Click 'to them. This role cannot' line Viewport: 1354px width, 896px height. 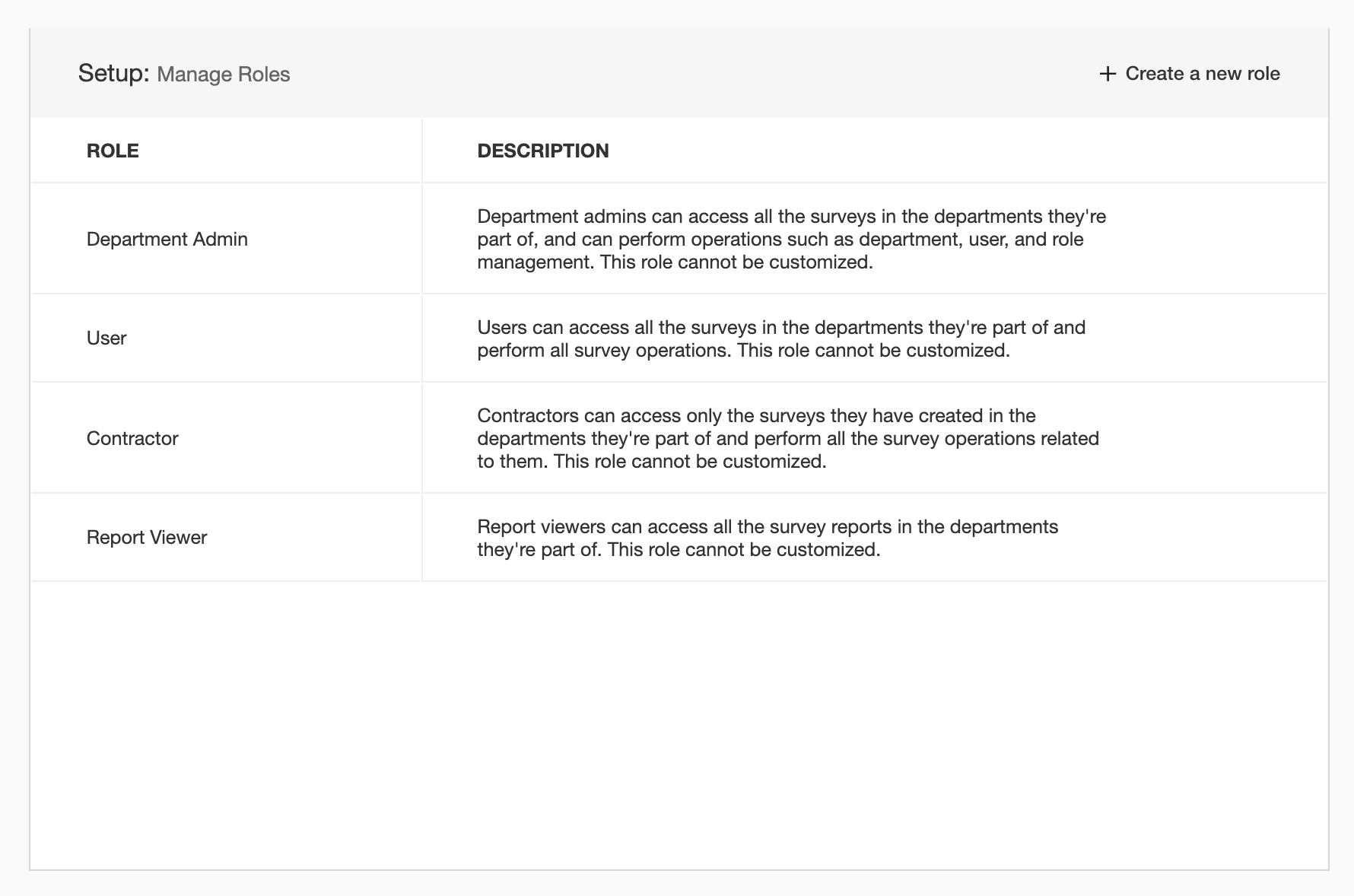coord(651,462)
